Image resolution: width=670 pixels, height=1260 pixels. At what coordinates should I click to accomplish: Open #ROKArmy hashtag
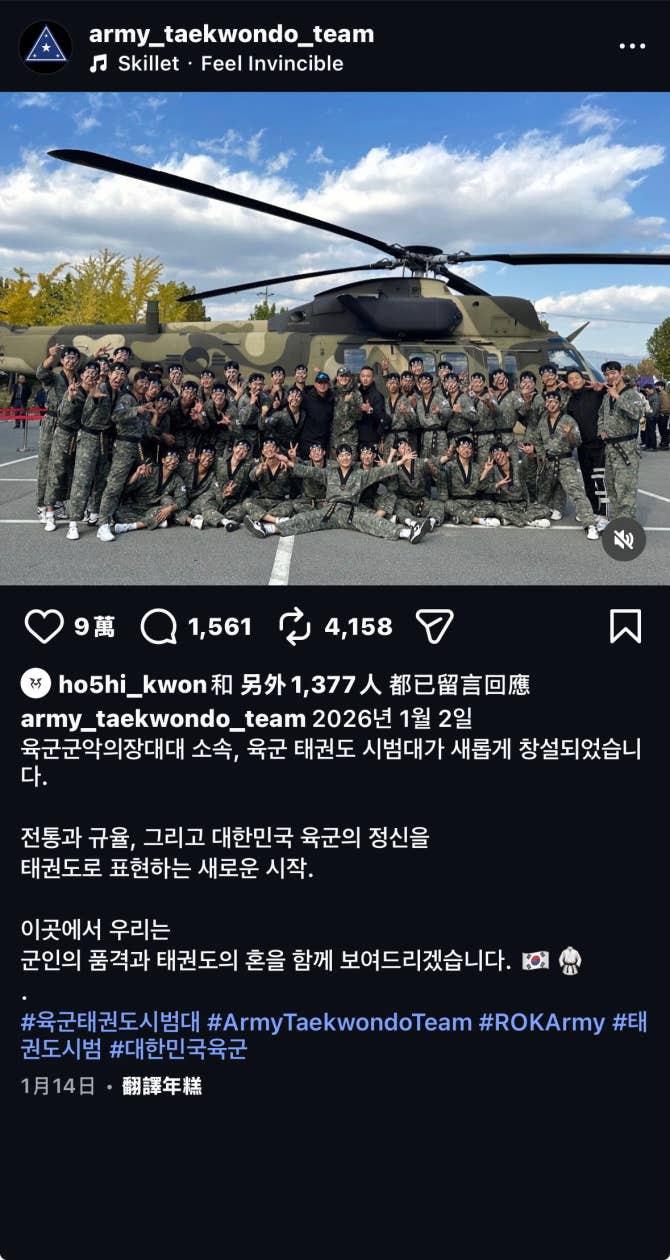click(542, 1022)
